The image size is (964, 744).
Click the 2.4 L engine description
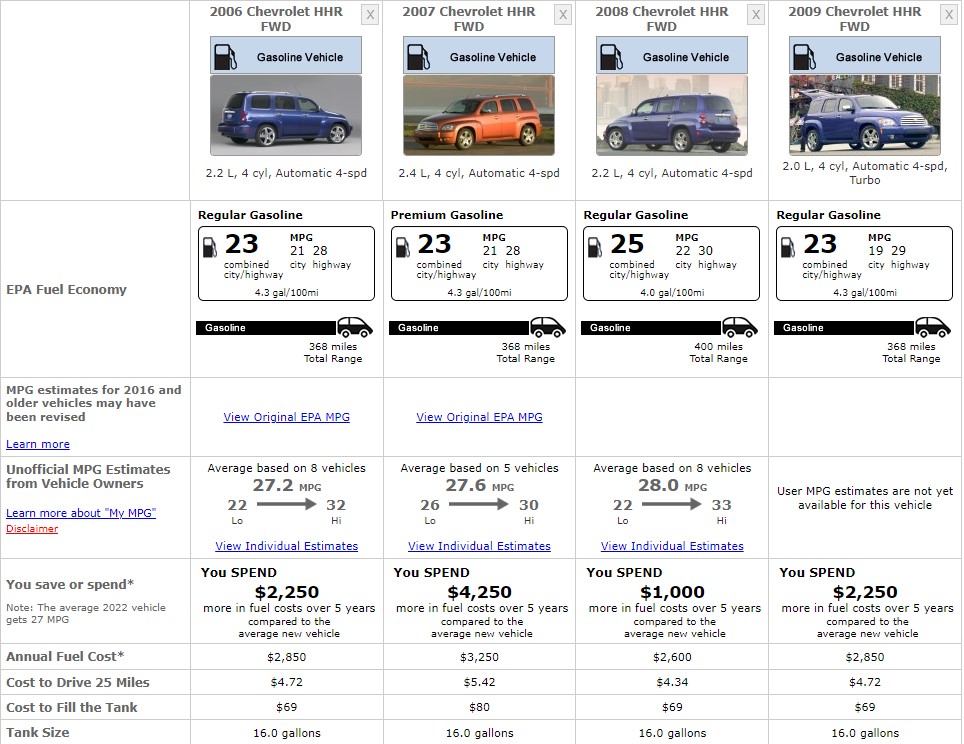coord(479,173)
